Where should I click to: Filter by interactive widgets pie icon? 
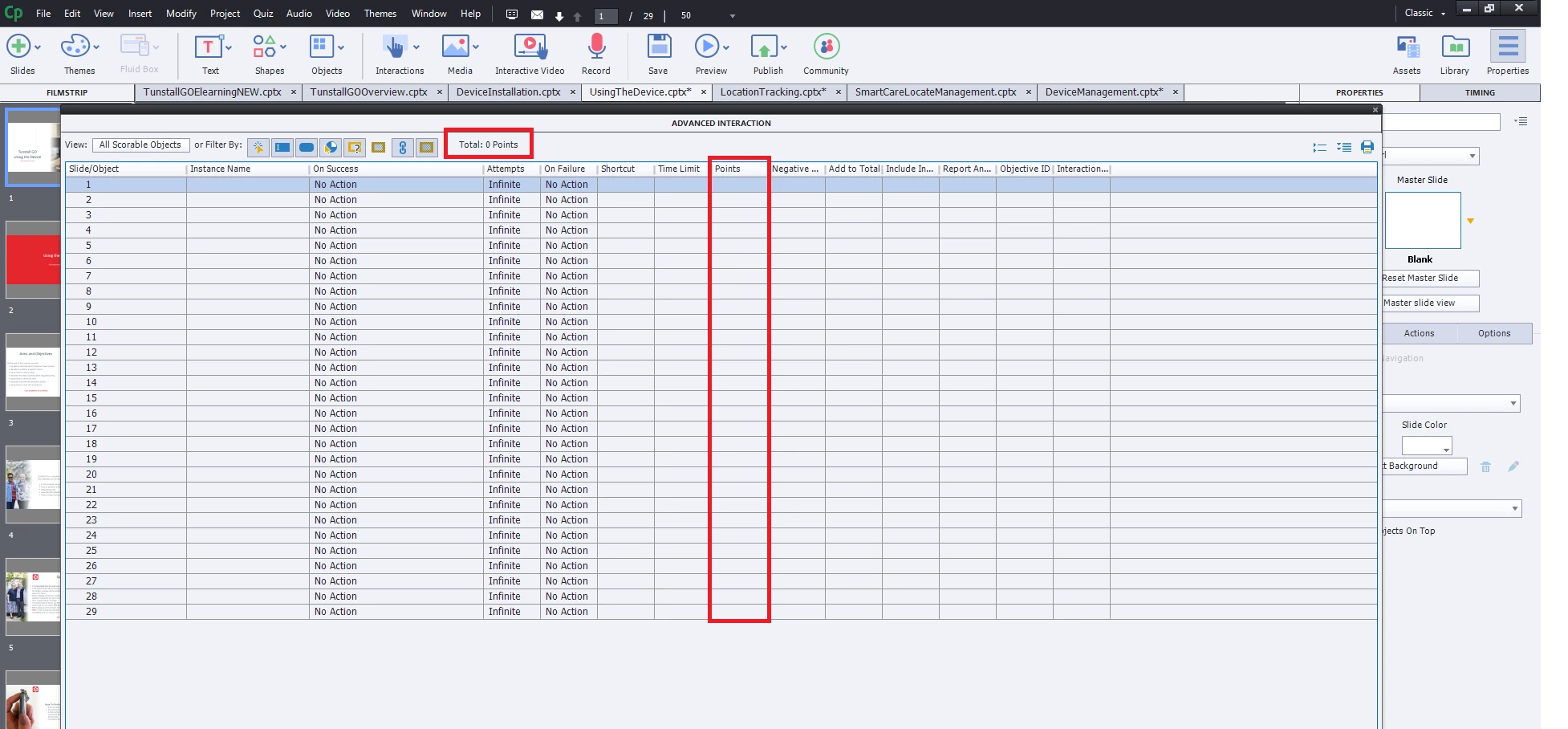click(x=331, y=147)
